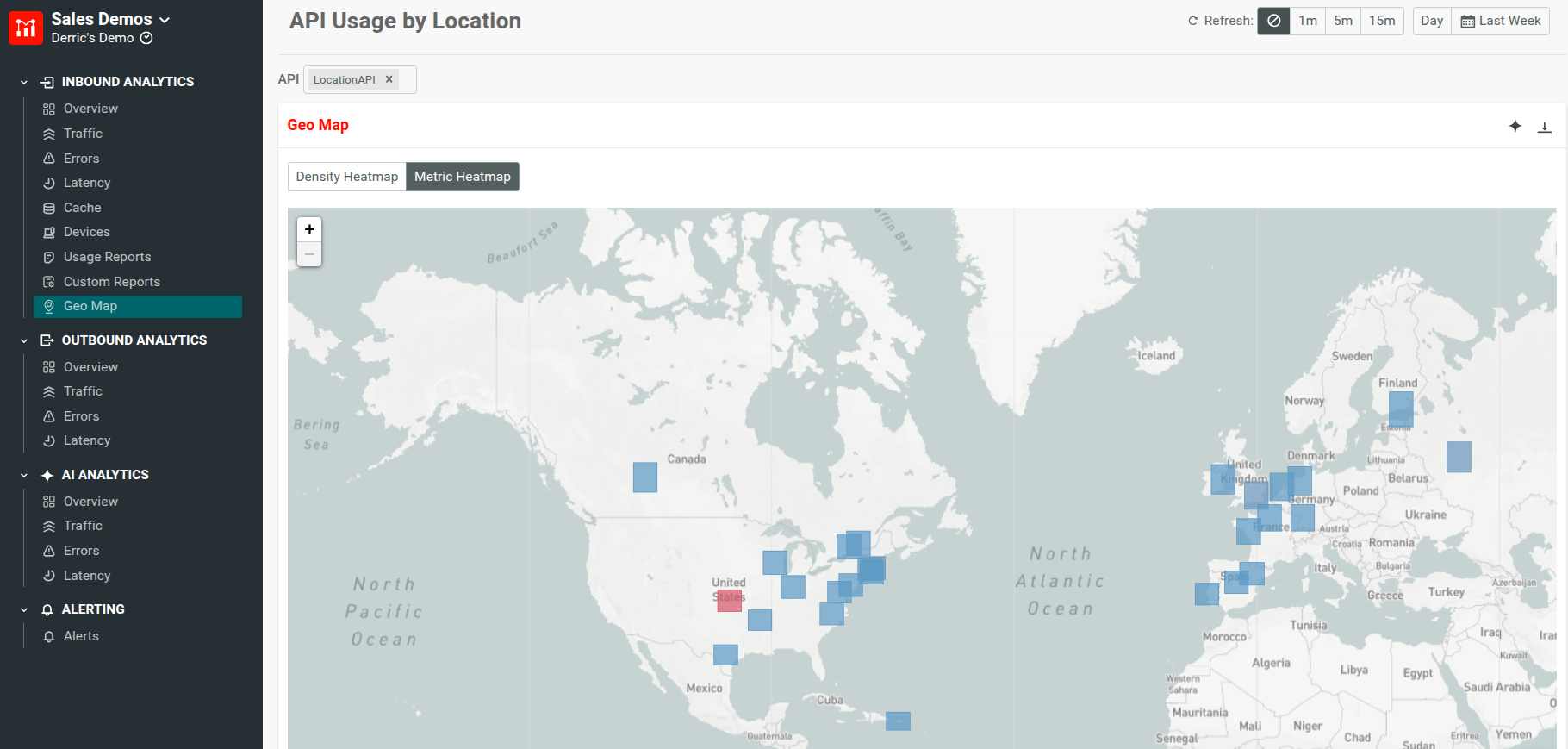Click the blue heatmap square in Canada
Screen dimensions: 1568x749
(x=645, y=477)
